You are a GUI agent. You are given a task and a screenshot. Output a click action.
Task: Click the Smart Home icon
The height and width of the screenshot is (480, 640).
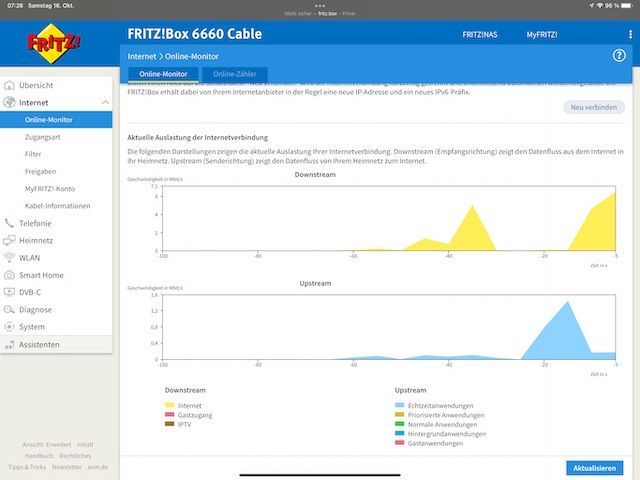[x=9, y=275]
